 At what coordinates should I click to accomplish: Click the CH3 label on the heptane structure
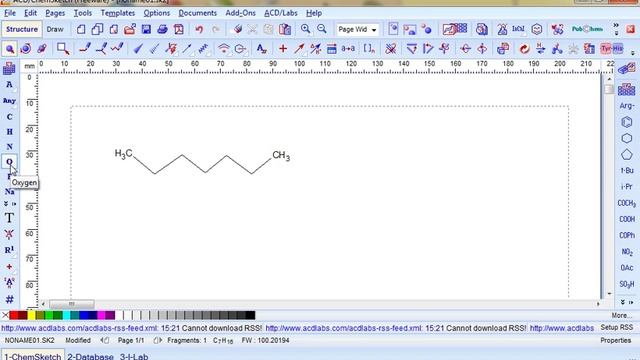click(281, 156)
